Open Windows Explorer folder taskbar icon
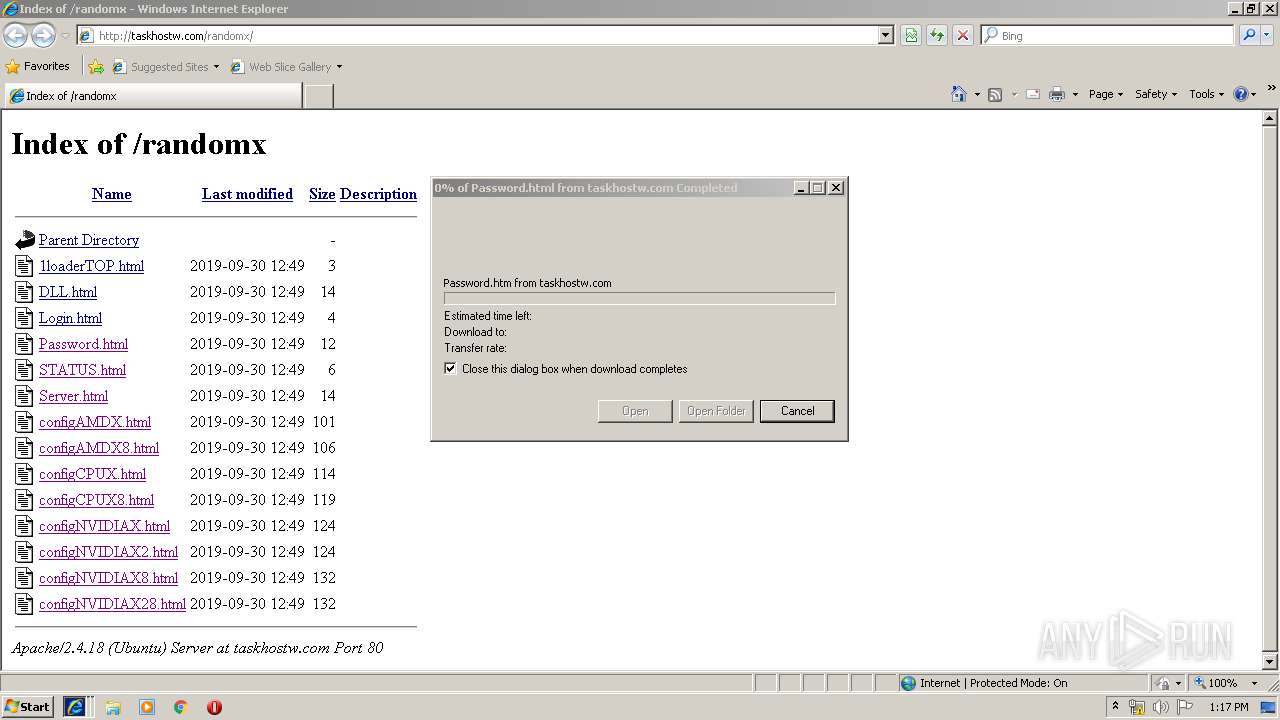The height and width of the screenshot is (720, 1280). tap(113, 707)
